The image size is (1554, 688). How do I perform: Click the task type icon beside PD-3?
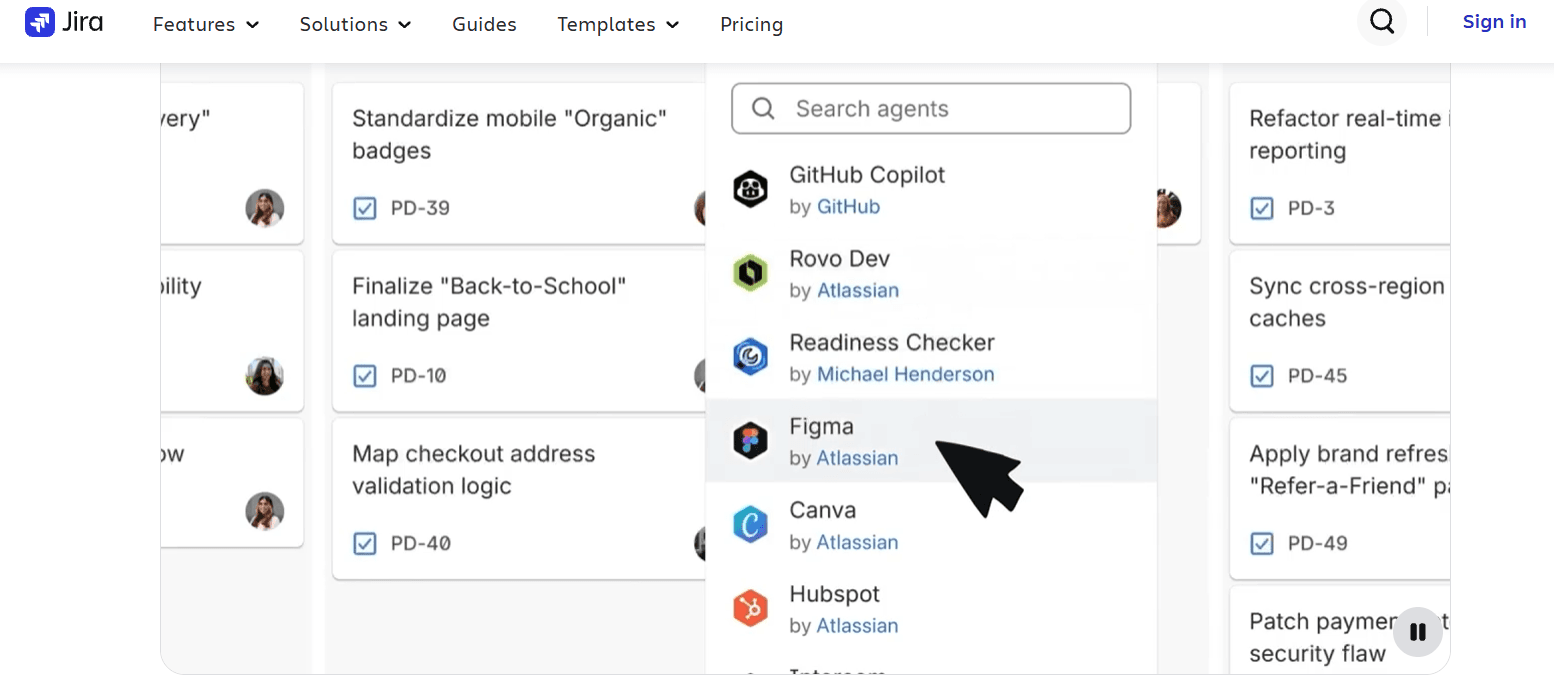[1262, 208]
